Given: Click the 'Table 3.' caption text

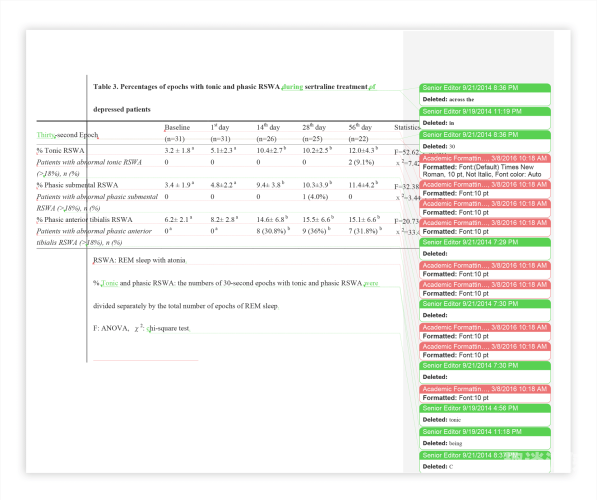Looking at the screenshot, I should click(x=105, y=87).
